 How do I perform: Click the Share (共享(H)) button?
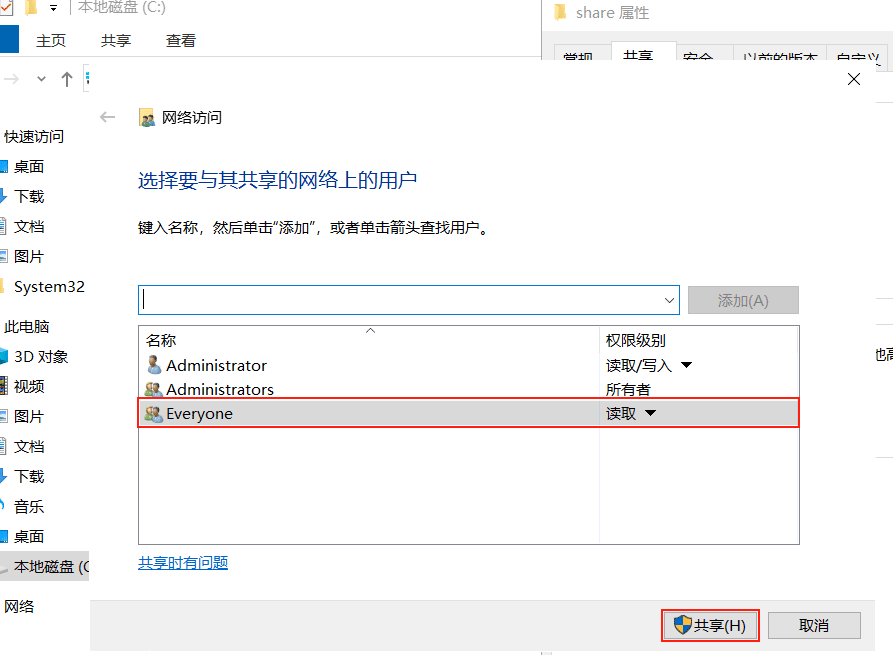click(710, 625)
